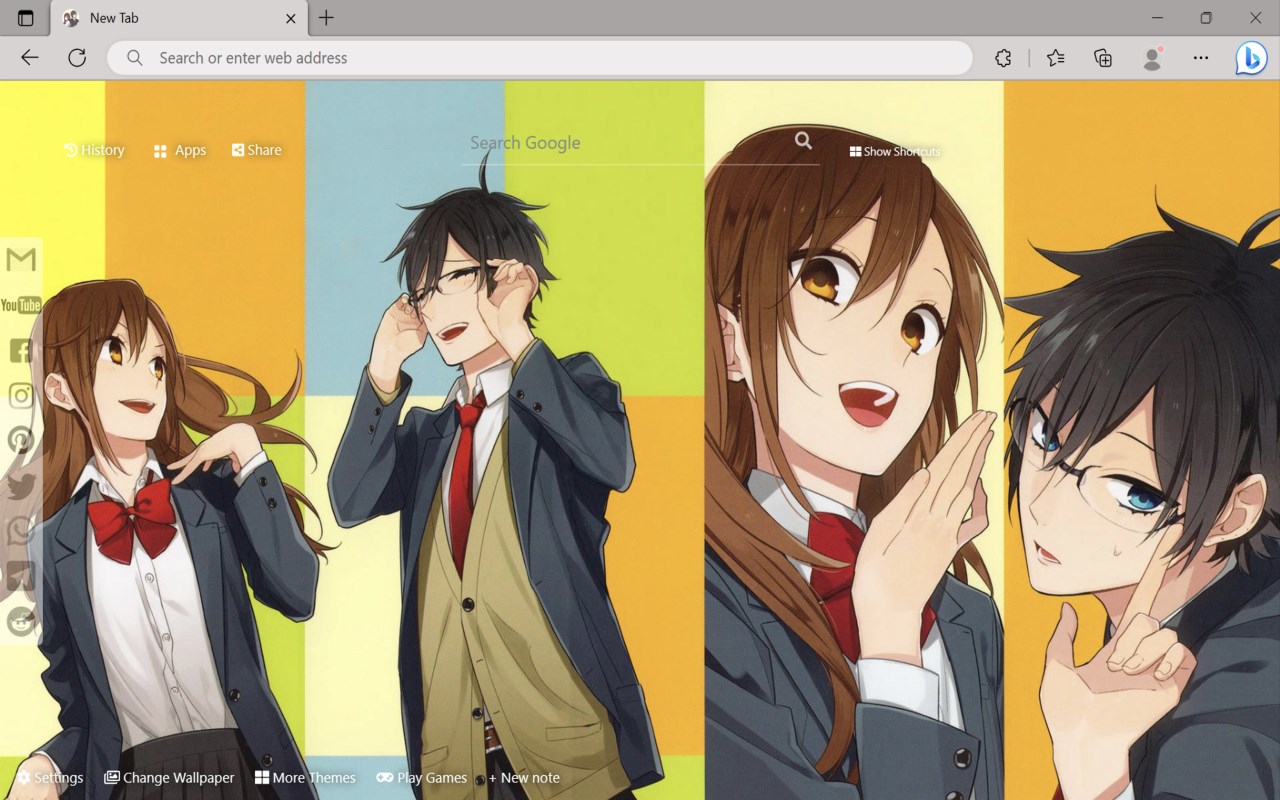This screenshot has width=1280, height=800.
Task: Open the browser Extensions menu
Action: 1004,58
